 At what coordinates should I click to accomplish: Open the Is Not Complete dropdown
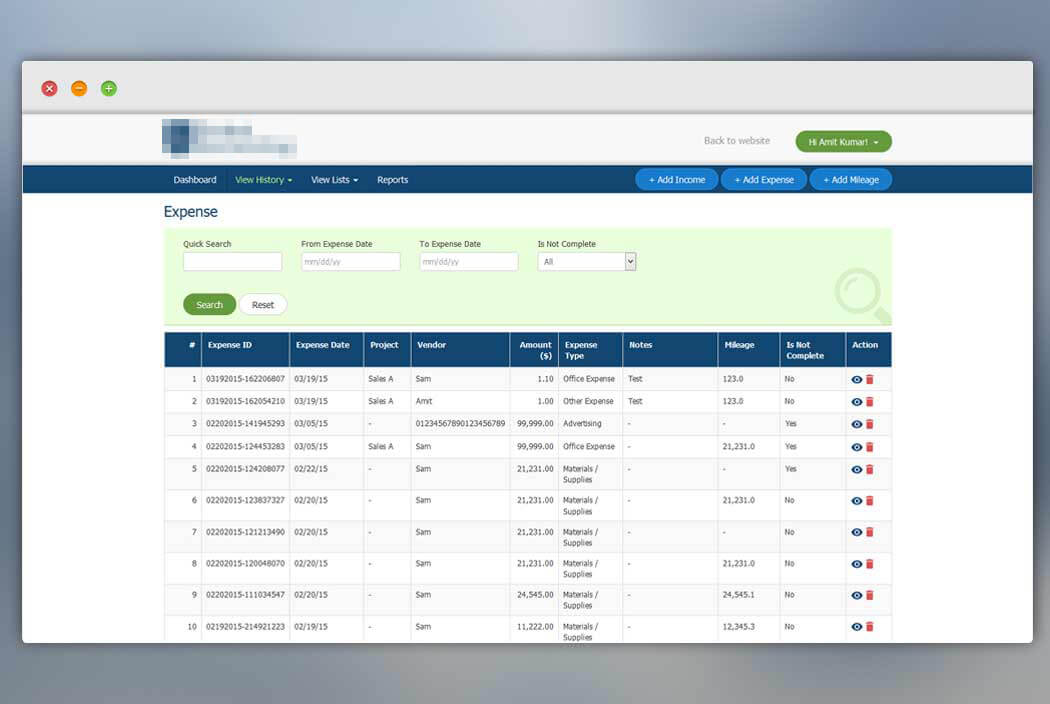click(587, 261)
